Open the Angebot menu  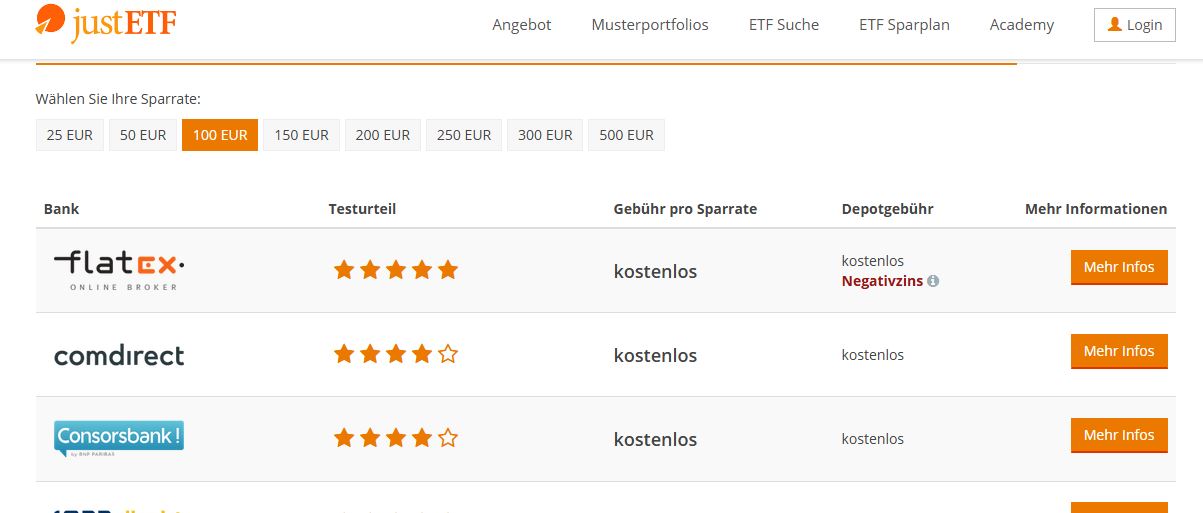521,25
